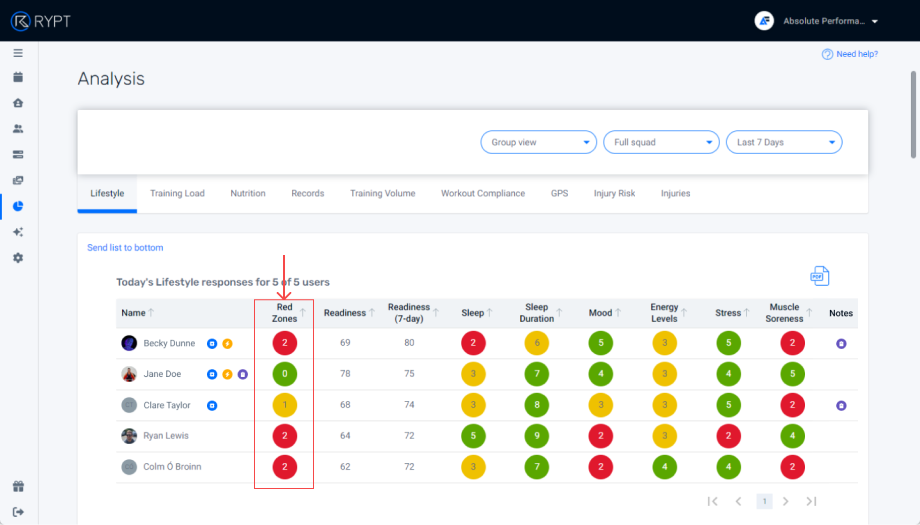Sort by the Readiness column

tap(371, 313)
